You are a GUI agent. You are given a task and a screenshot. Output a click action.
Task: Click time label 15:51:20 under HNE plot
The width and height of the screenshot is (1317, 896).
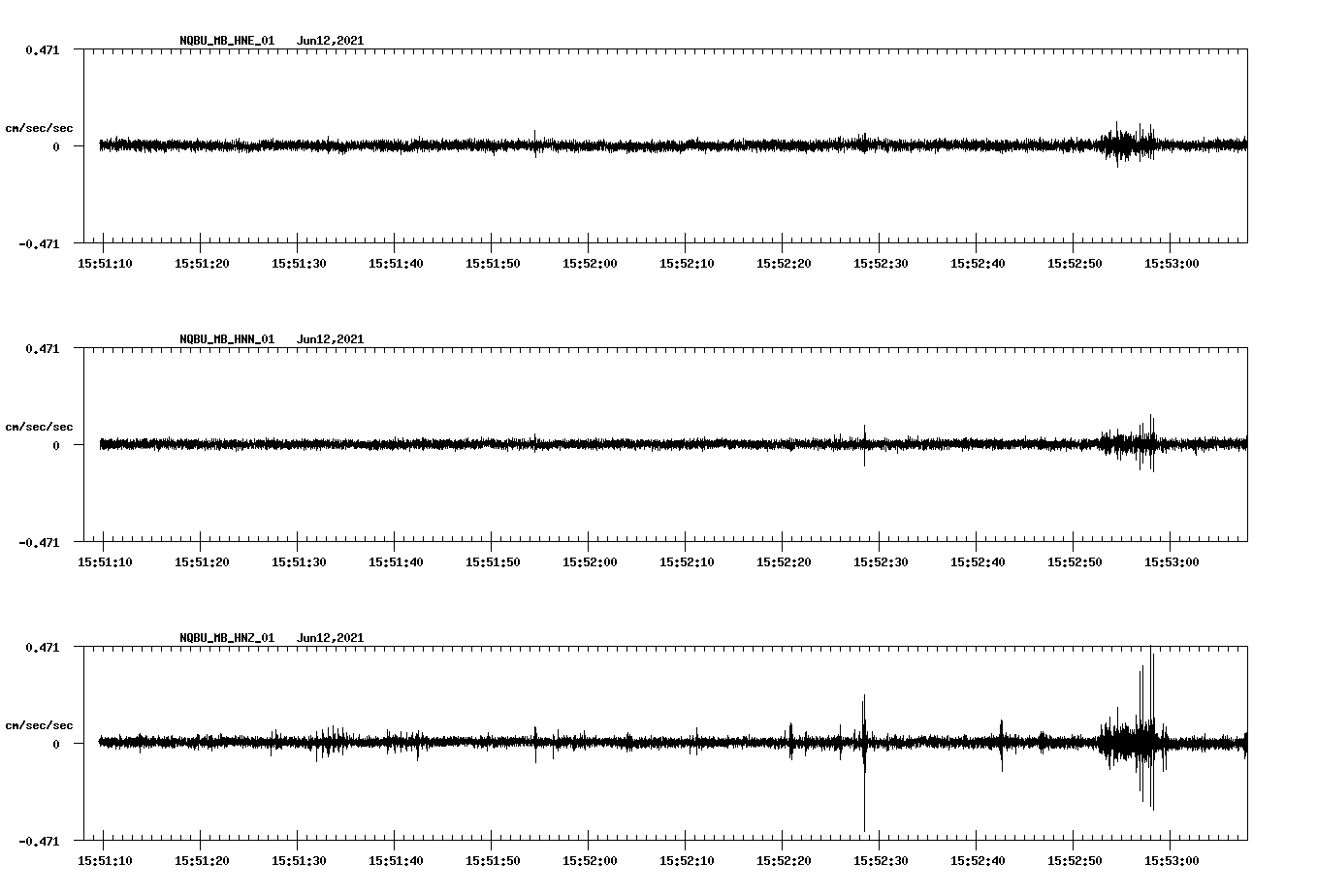point(202,264)
